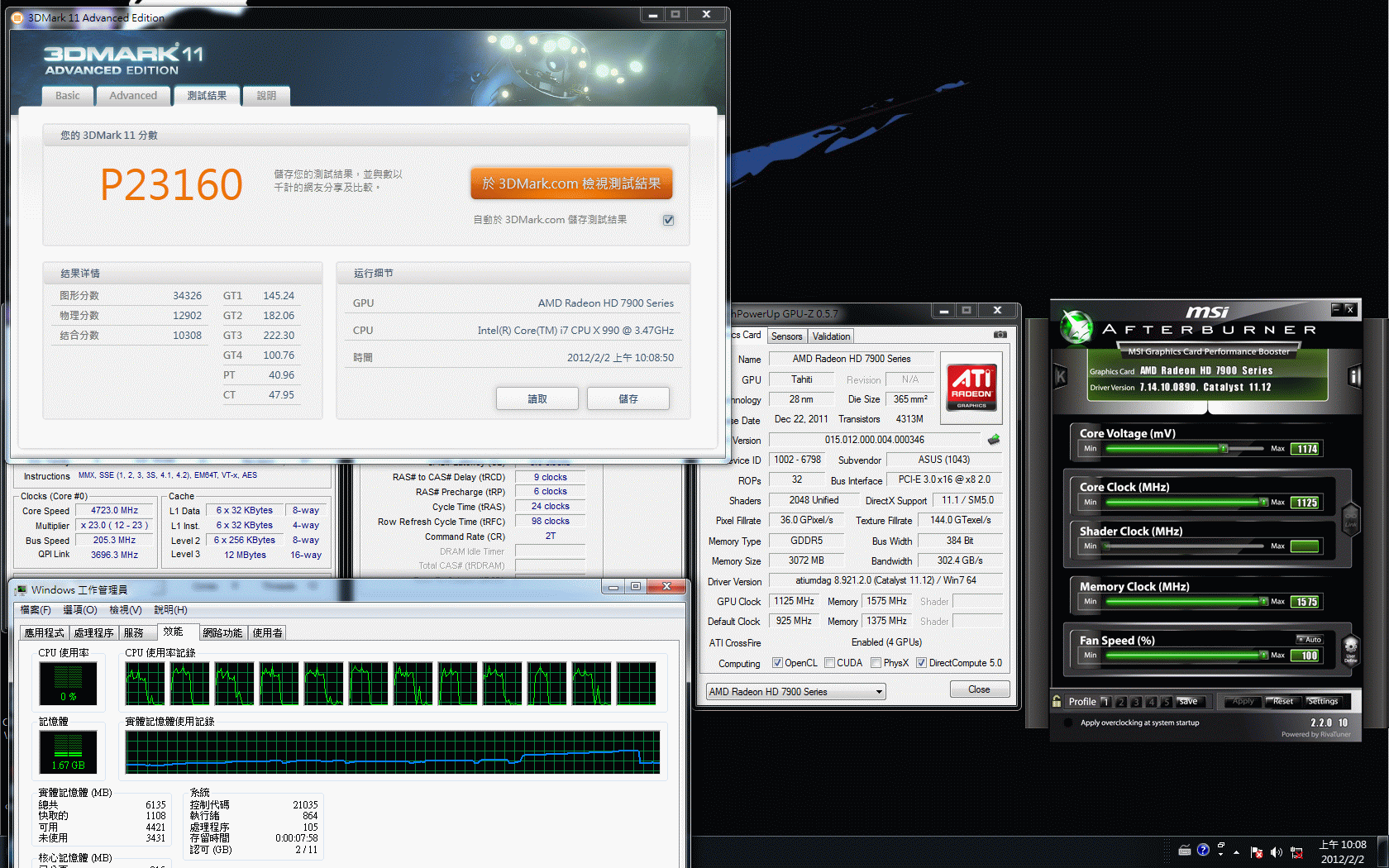Click the 3DMark 11 title bar icon

(17, 17)
